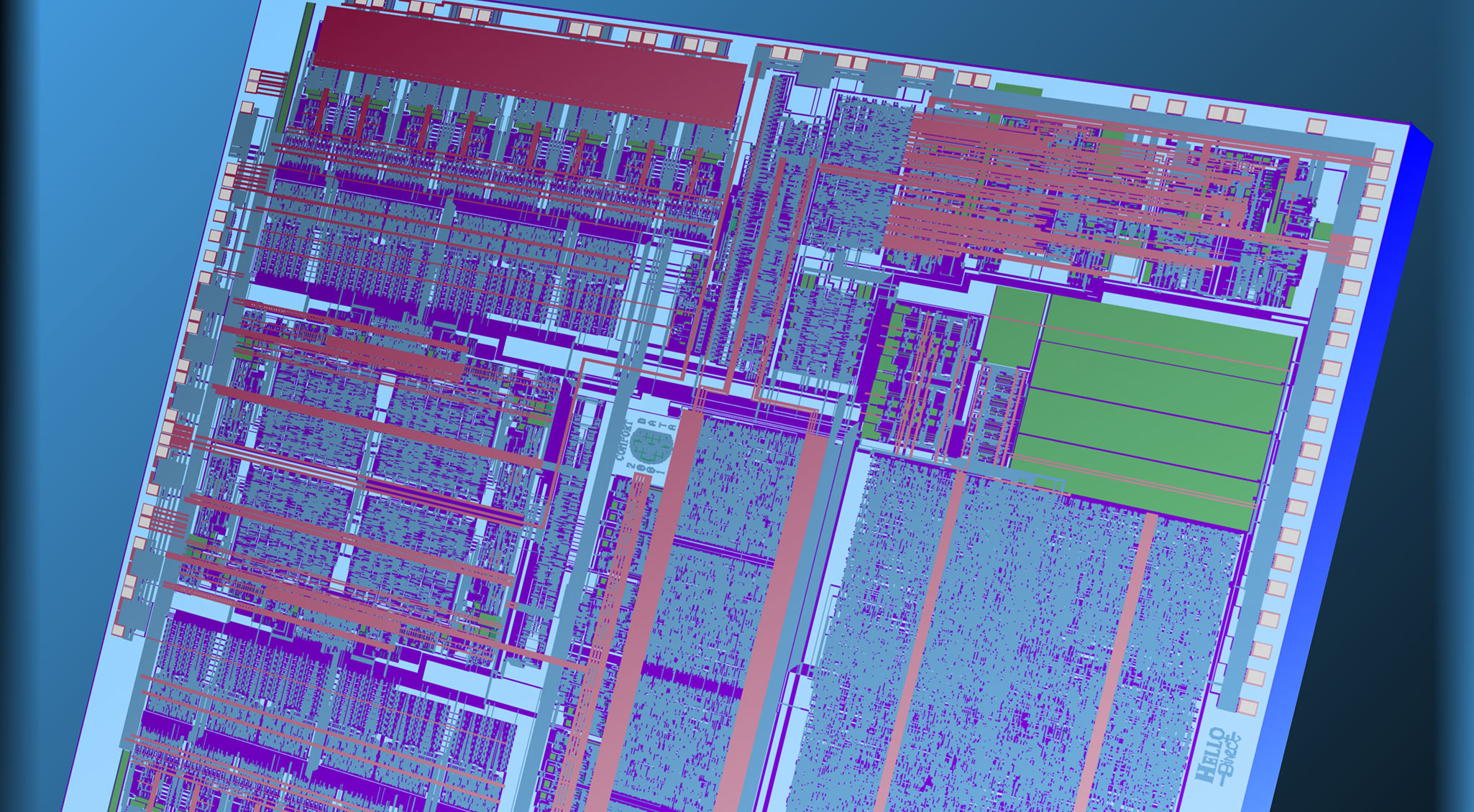Click the large maroon rectangular block at the chip's top
The width and height of the screenshot is (1474, 812).
[x=529, y=67]
